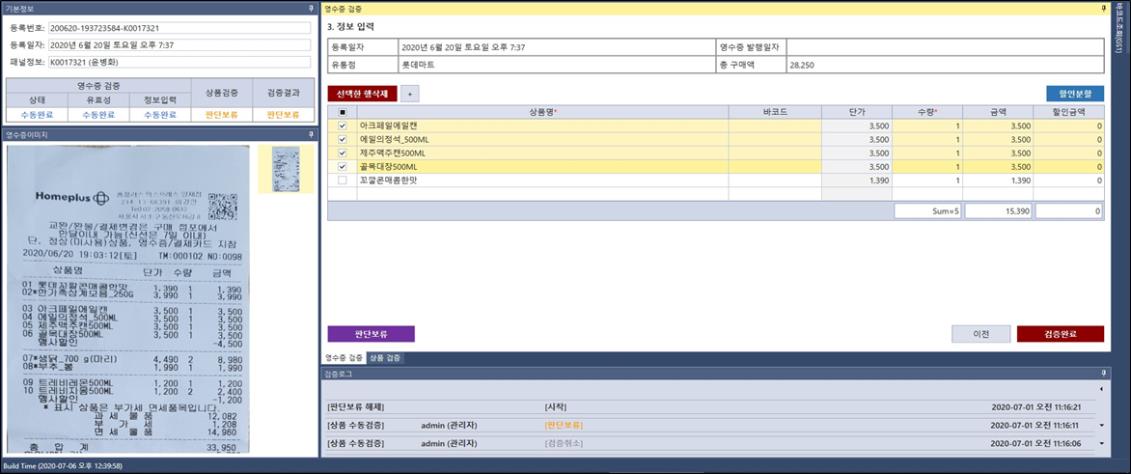Sort by the 금액 column header
The image size is (1131, 474).
point(998,112)
